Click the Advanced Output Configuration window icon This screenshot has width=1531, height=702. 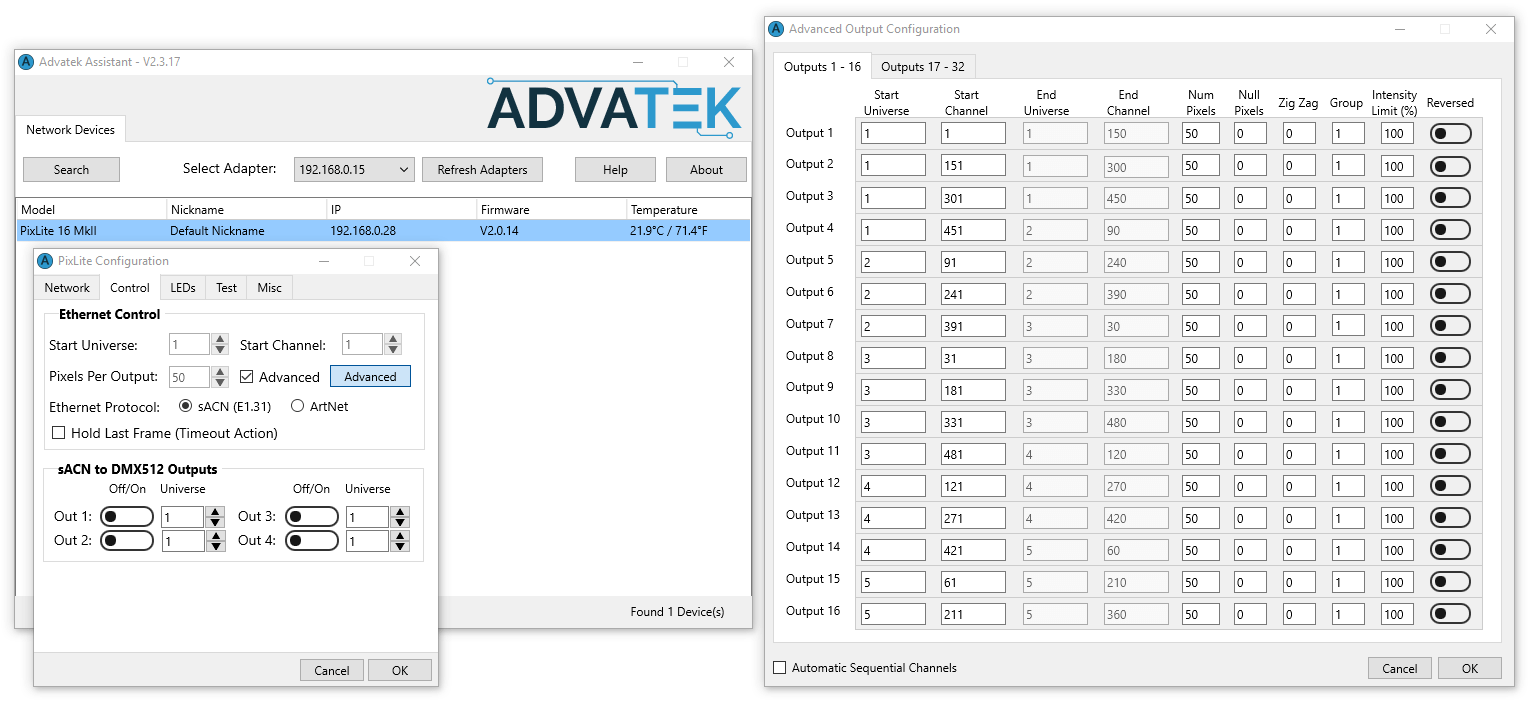point(776,29)
